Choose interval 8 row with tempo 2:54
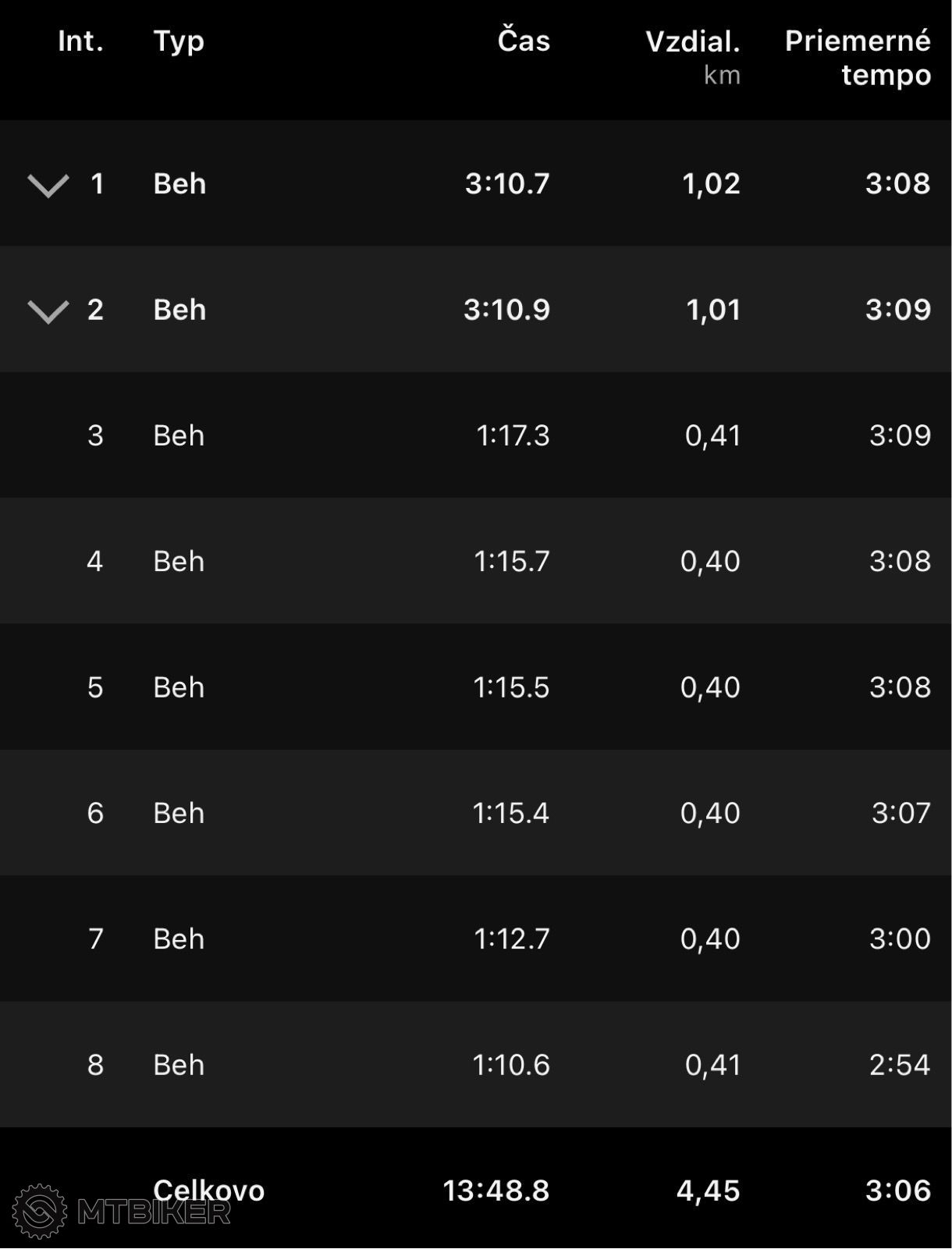Screen dimensions: 952x1249 pyautogui.click(x=476, y=1065)
